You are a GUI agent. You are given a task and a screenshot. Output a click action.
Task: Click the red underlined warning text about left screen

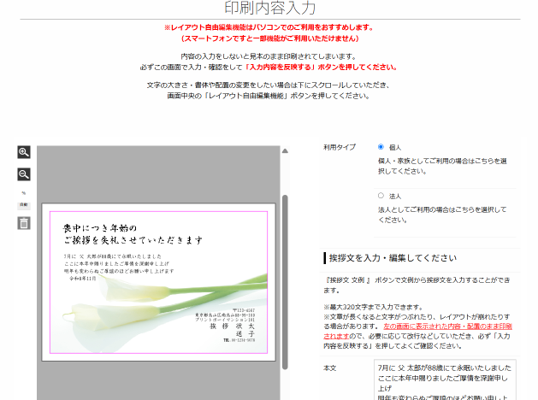418,331
